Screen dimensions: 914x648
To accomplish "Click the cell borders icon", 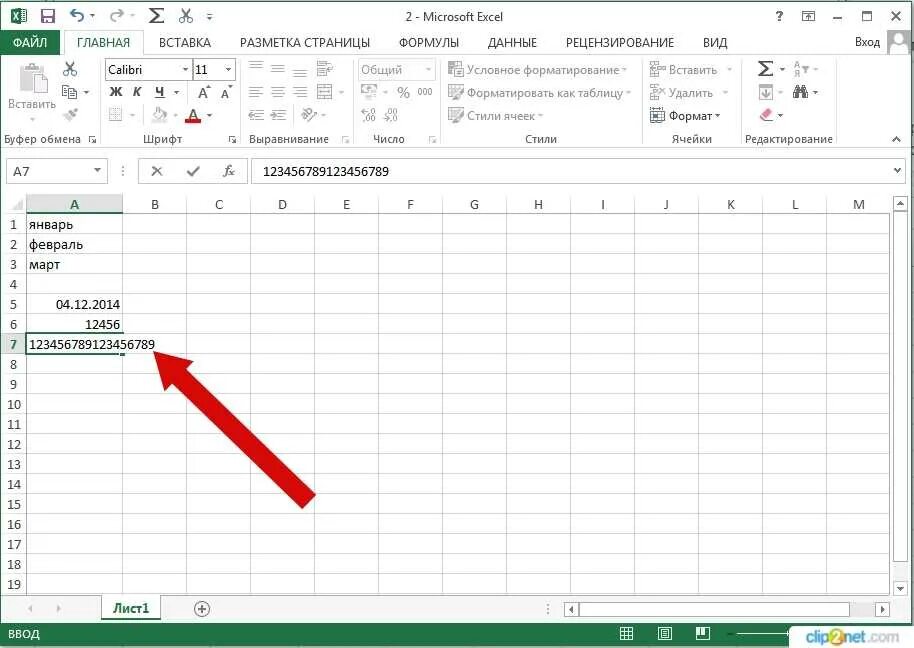I will click(116, 115).
